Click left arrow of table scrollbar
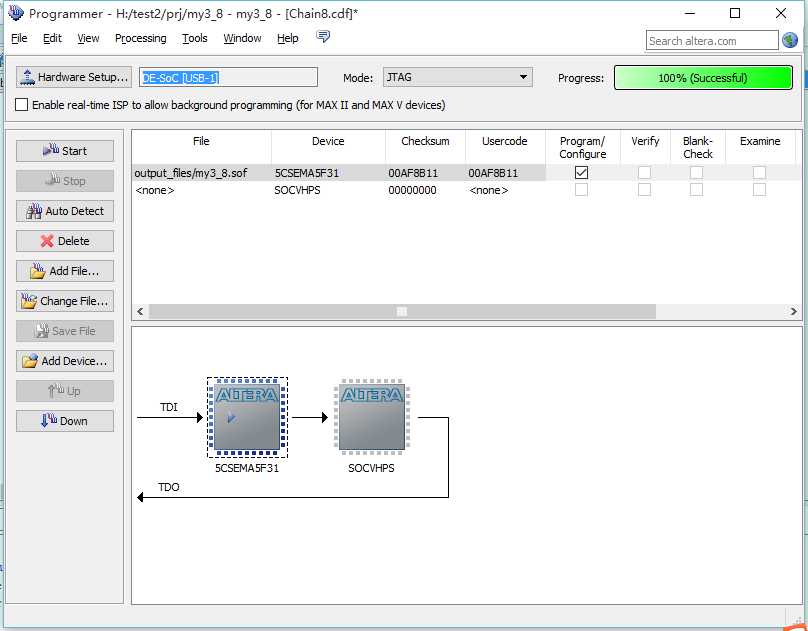This screenshot has width=808, height=631. point(140,311)
